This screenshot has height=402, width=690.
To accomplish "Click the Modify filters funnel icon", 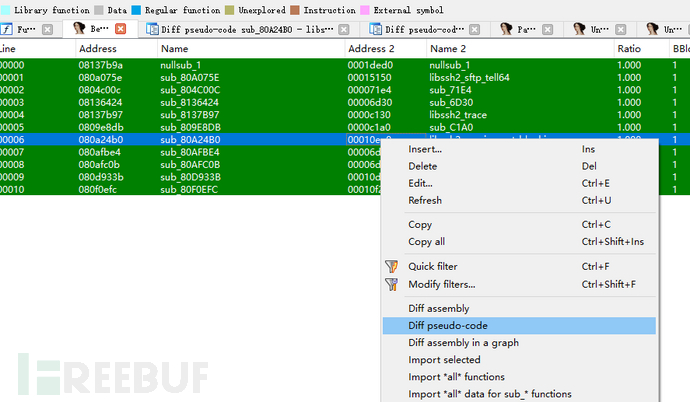I will tap(391, 284).
